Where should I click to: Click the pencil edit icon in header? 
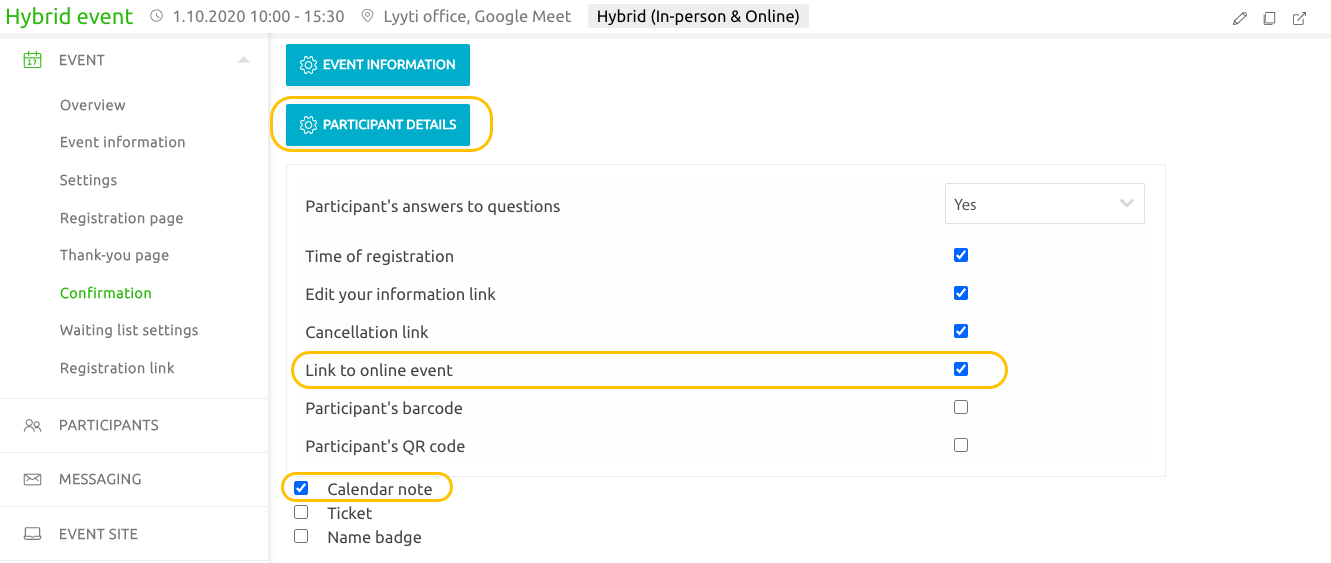point(1240,18)
